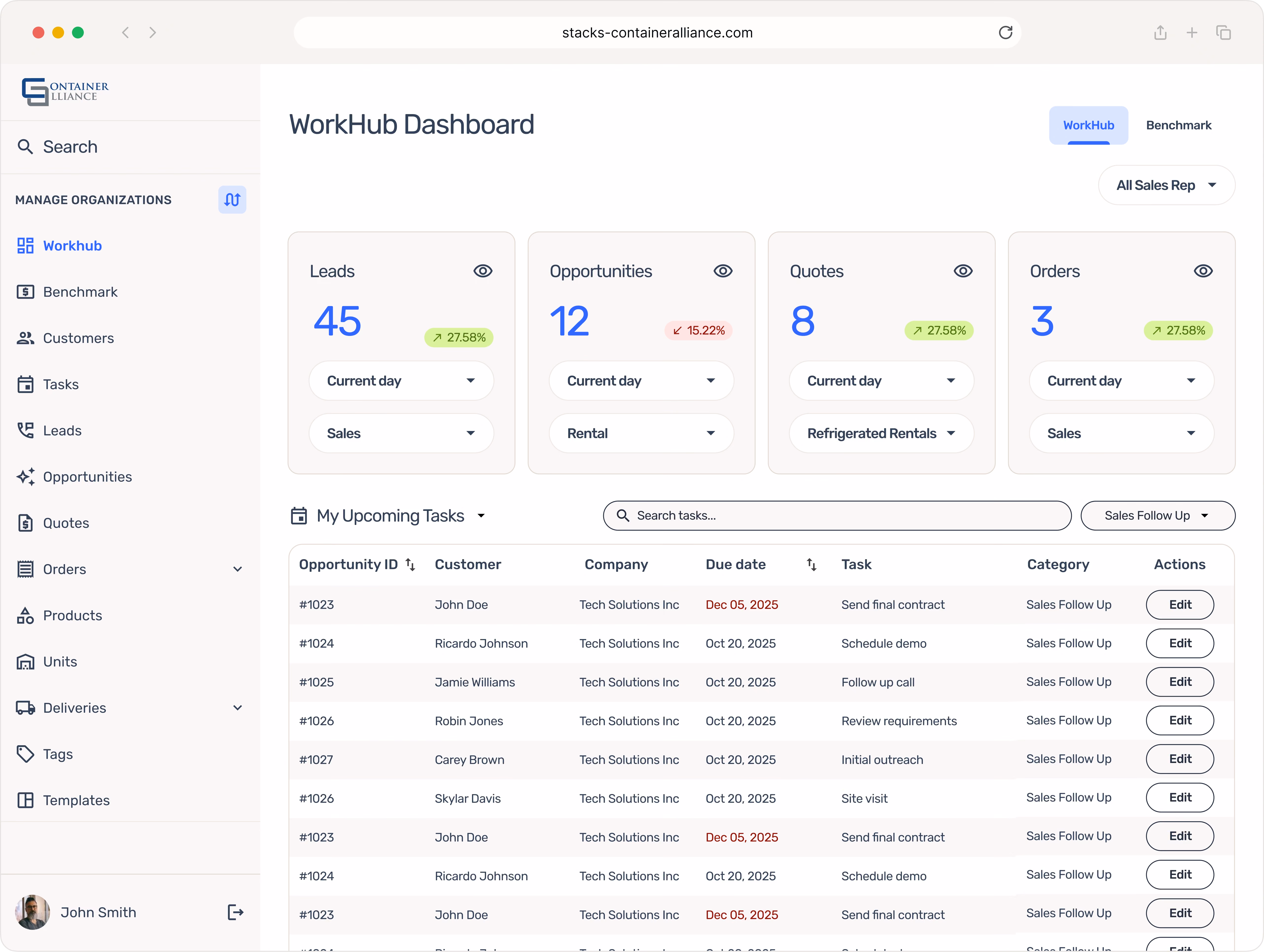Click the Search tasks input field
The image size is (1264, 952).
[x=837, y=515]
